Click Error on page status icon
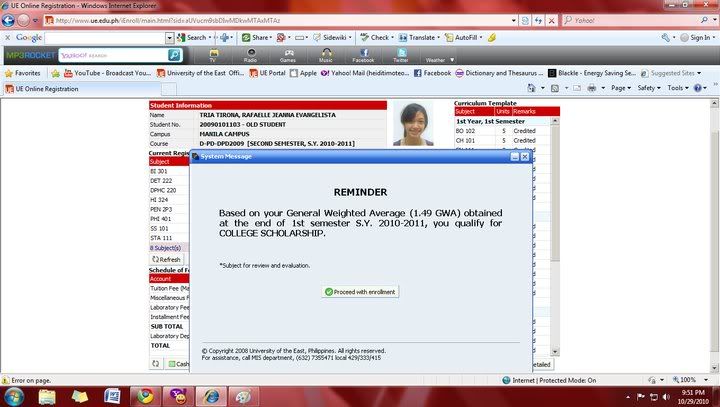This screenshot has height=407, width=720. [x=6, y=380]
